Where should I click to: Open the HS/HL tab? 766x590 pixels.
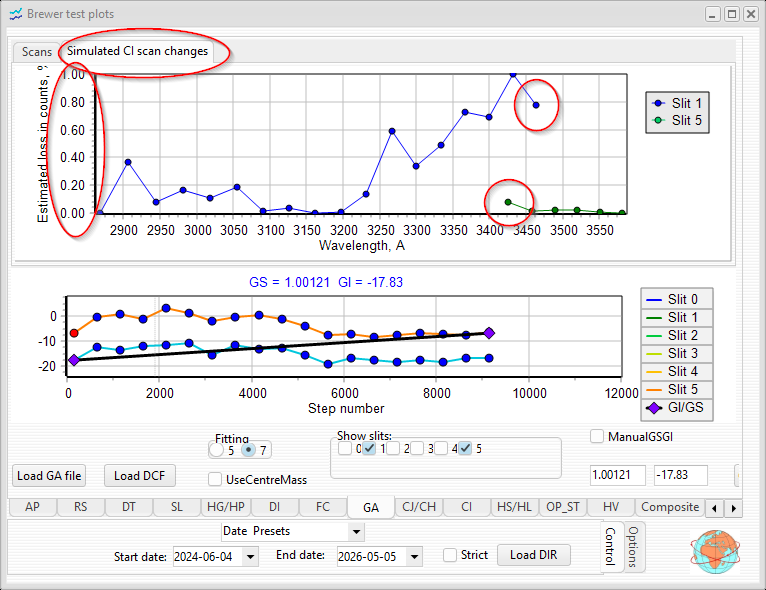514,507
